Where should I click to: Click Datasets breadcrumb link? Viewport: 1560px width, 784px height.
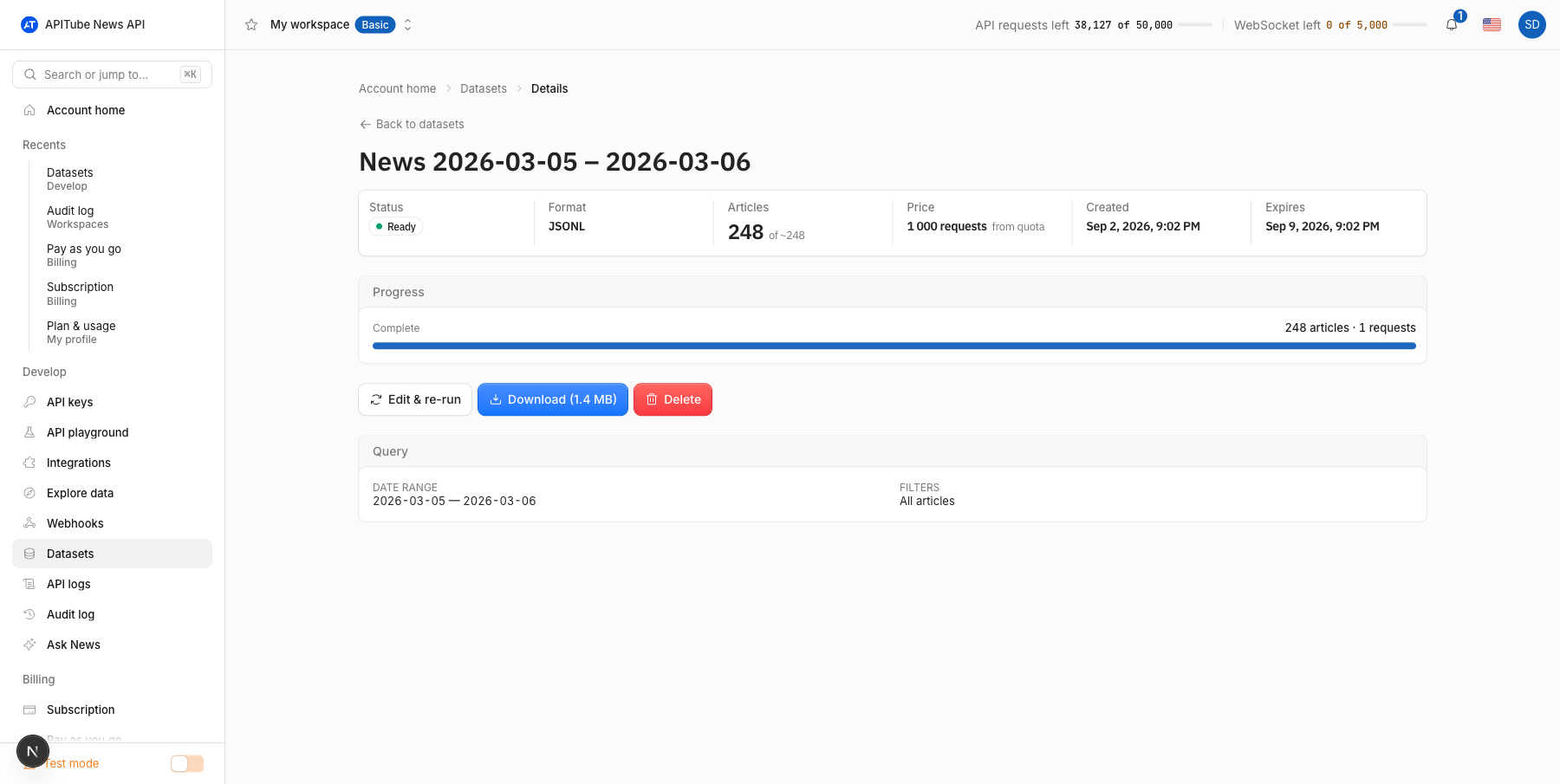click(x=484, y=88)
